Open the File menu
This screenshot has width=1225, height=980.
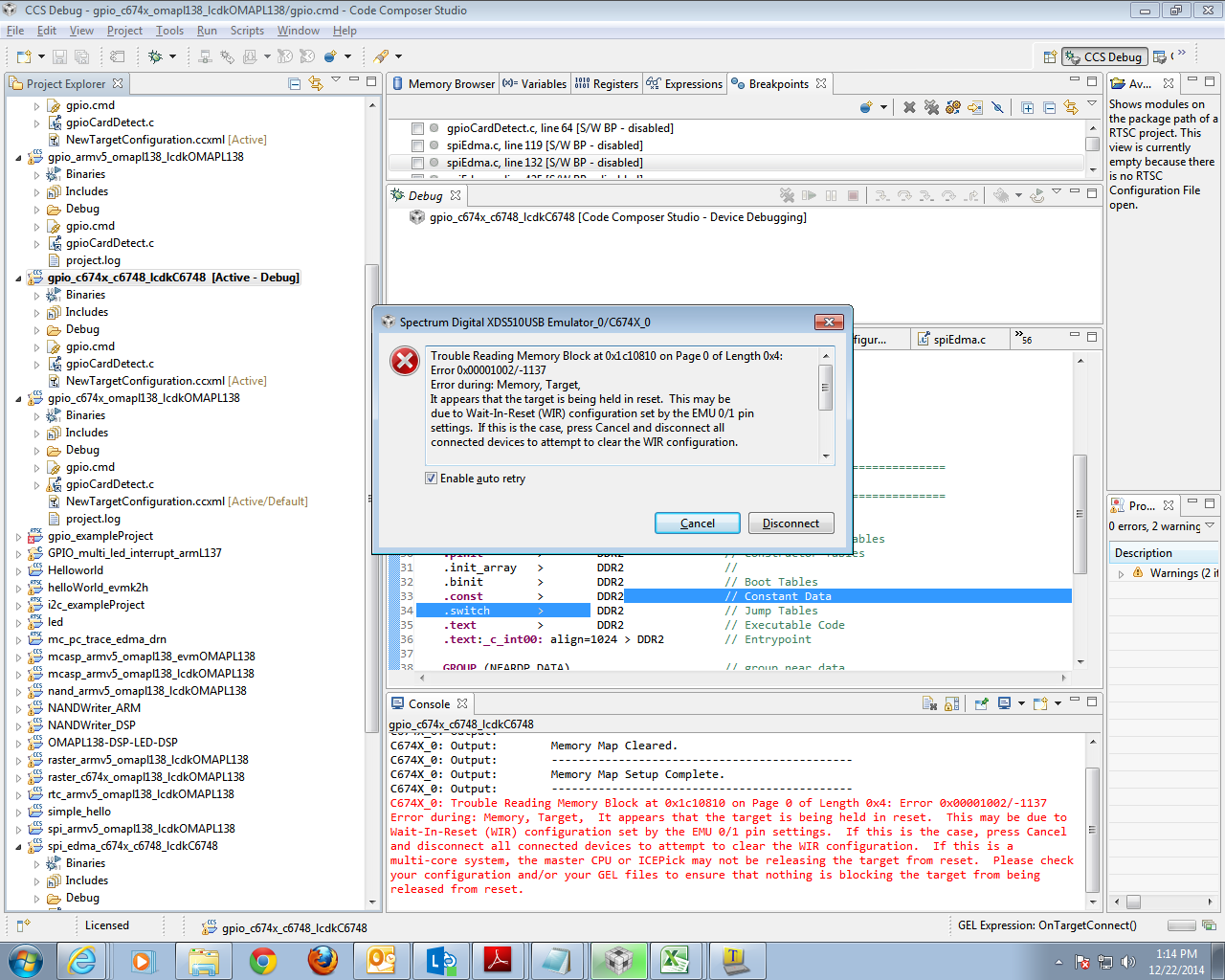(15, 31)
